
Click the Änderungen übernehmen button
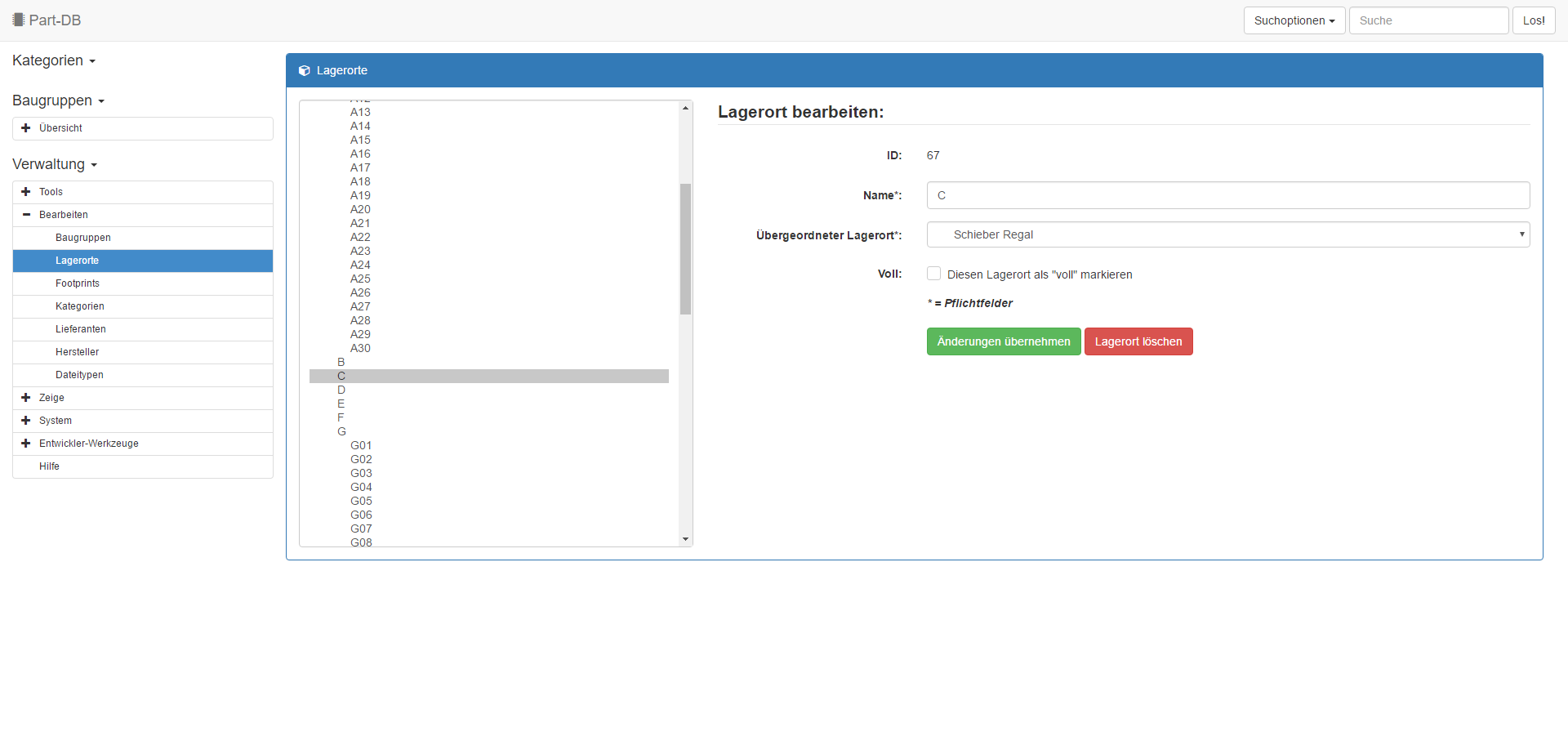point(1004,341)
